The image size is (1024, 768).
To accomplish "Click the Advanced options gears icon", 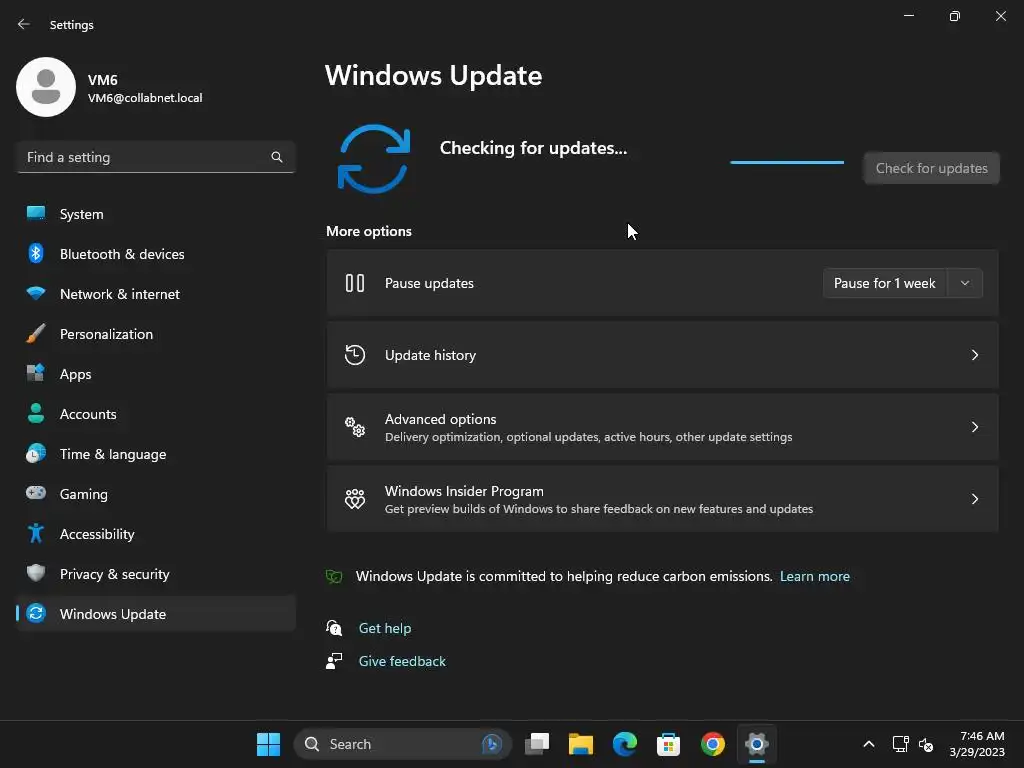I will [355, 426].
